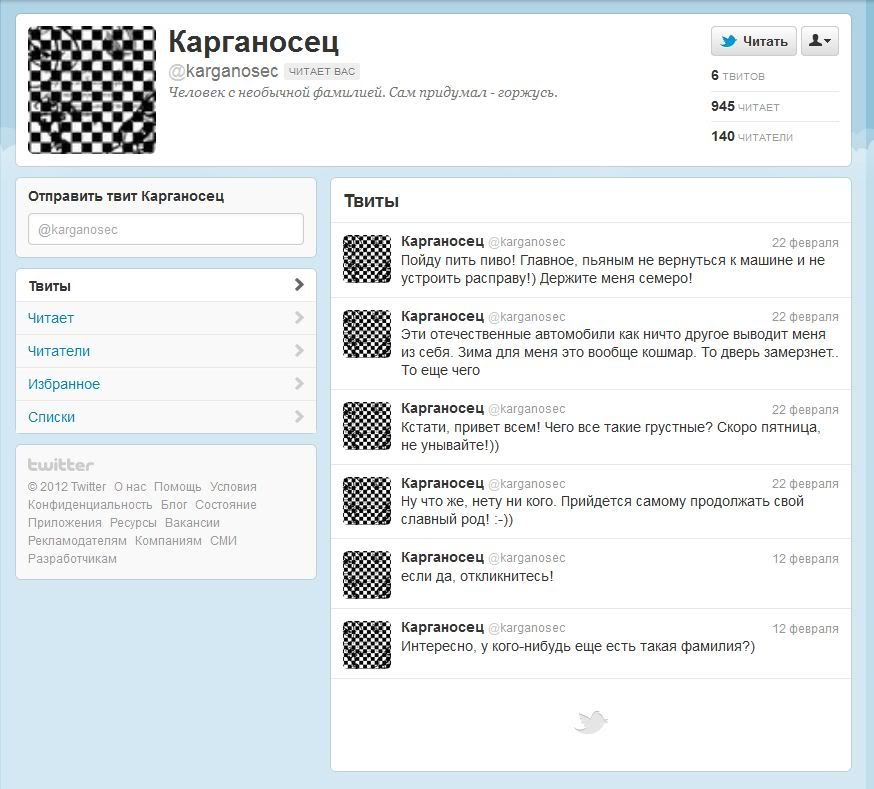Click the chevron in the Читатели row
874x789 pixels.
point(299,350)
